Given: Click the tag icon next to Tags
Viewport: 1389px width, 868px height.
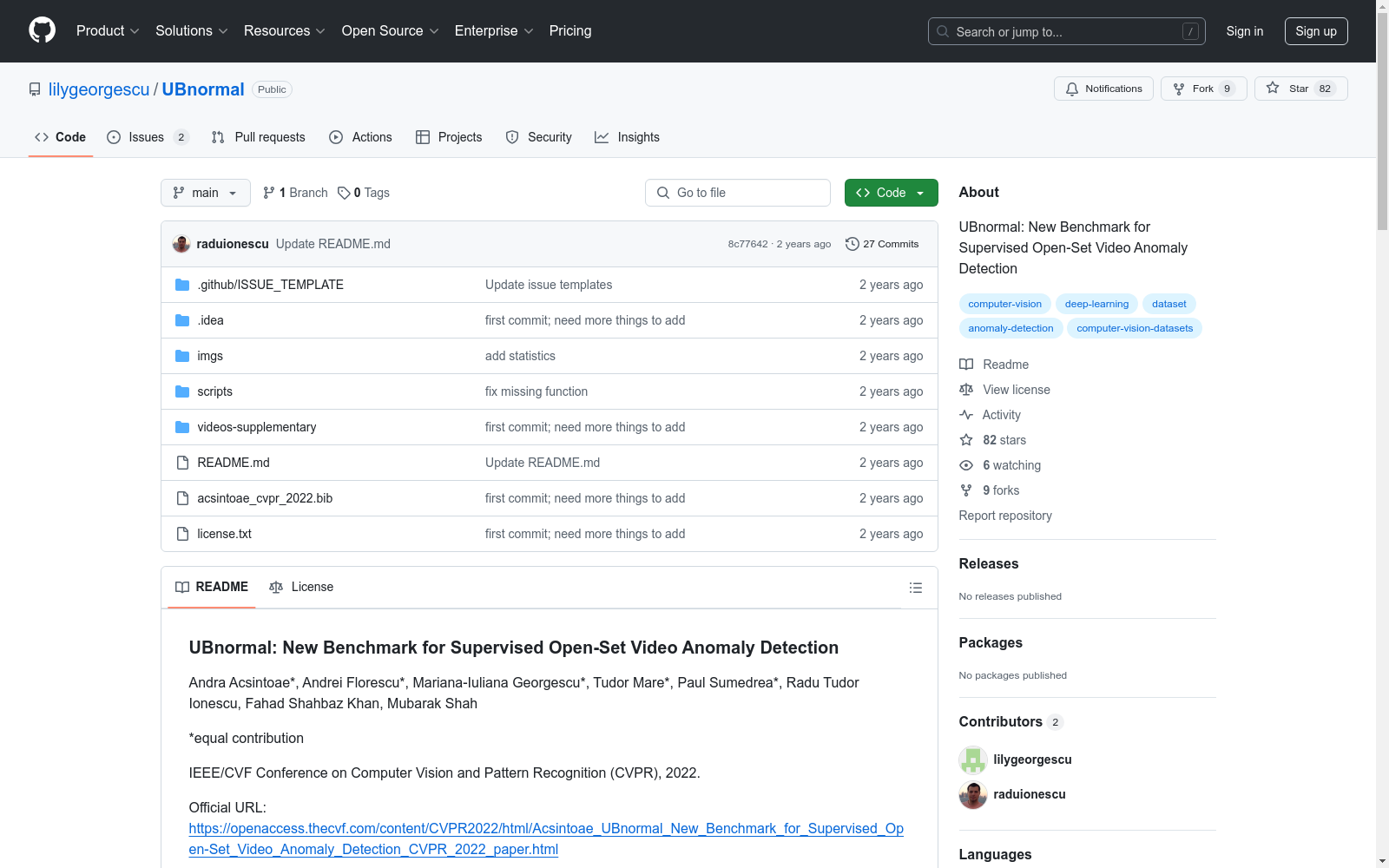Looking at the screenshot, I should coord(344,193).
